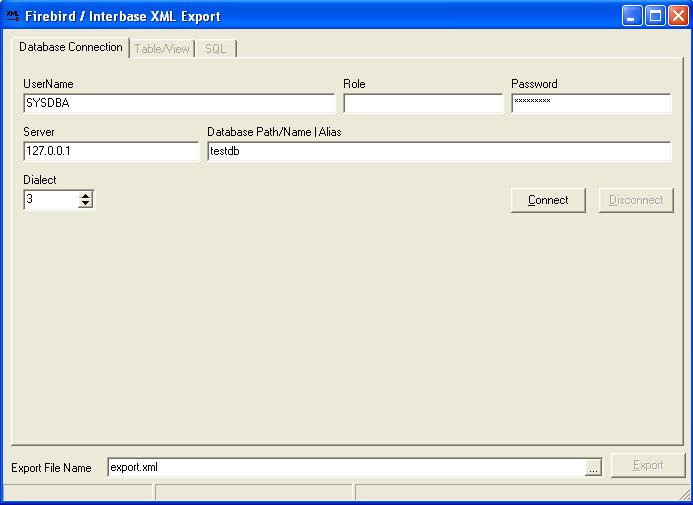Image resolution: width=693 pixels, height=505 pixels.
Task: Open the export file browse button
Action: pos(594,467)
